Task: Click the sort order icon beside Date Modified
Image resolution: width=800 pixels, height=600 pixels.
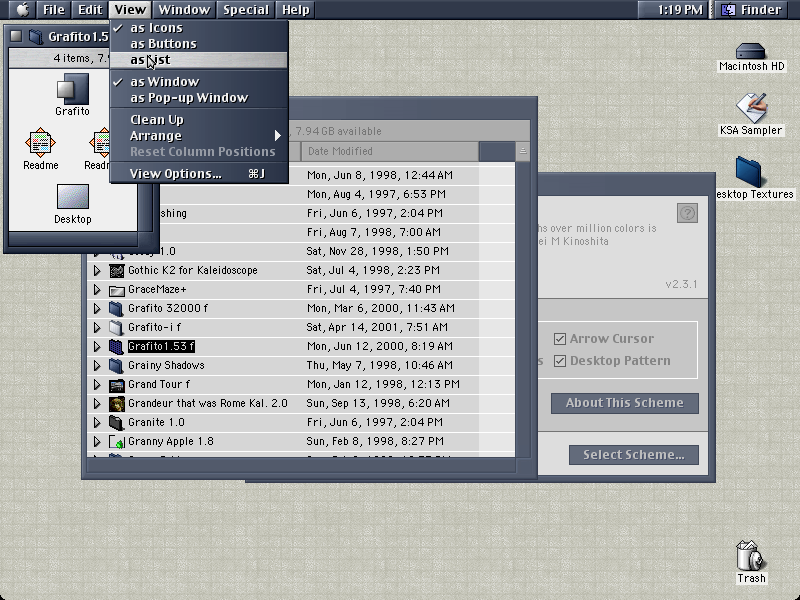Action: click(522, 151)
